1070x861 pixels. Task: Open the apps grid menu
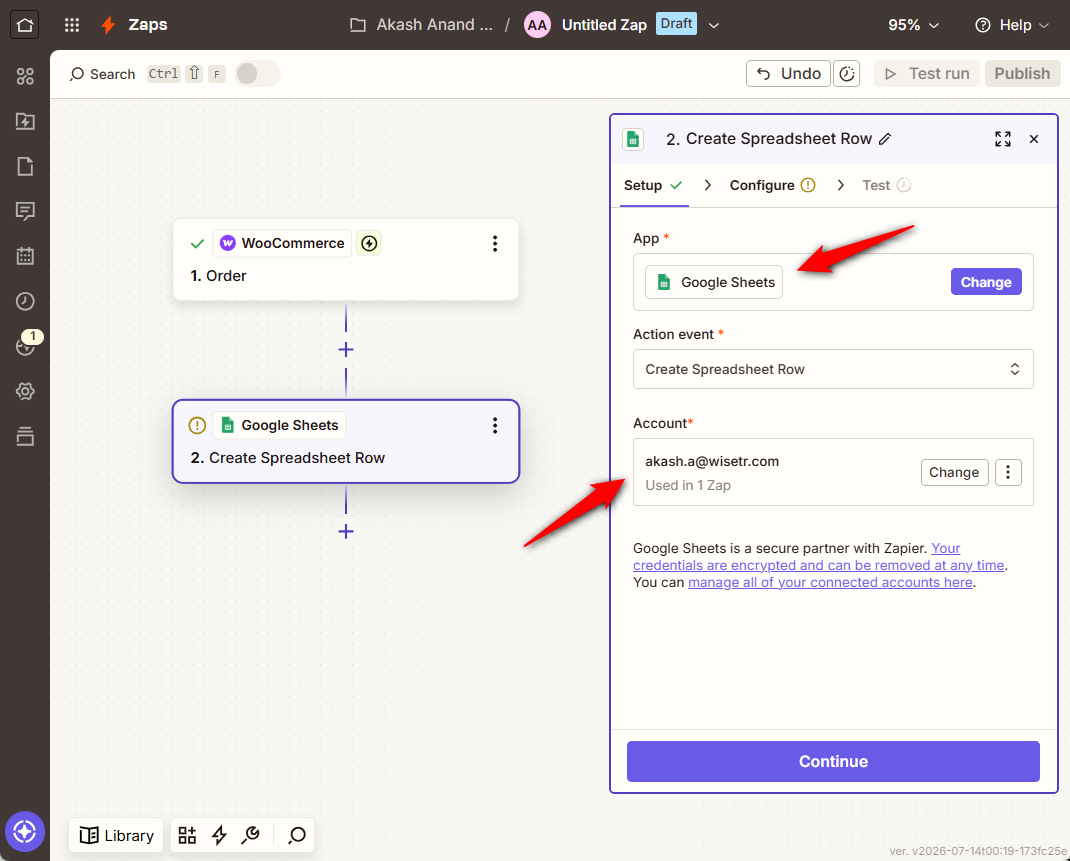point(72,25)
